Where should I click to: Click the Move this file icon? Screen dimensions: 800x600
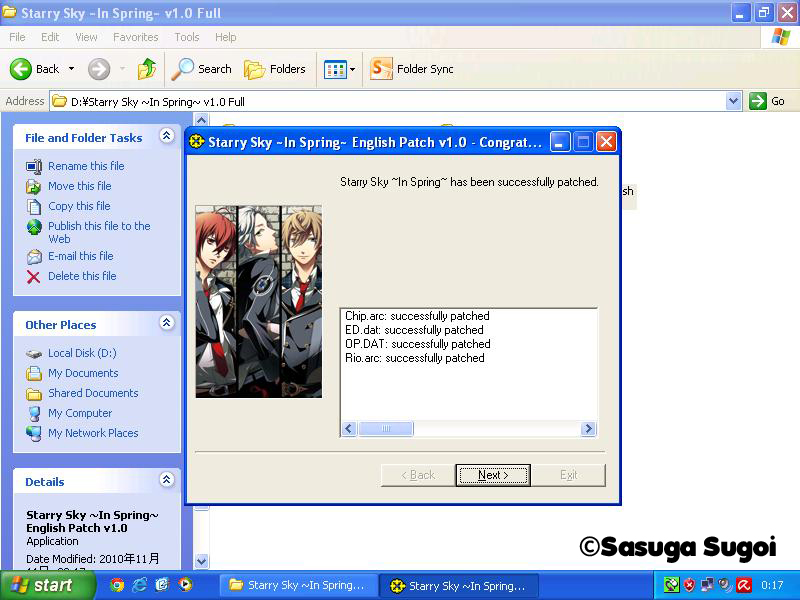coord(34,186)
